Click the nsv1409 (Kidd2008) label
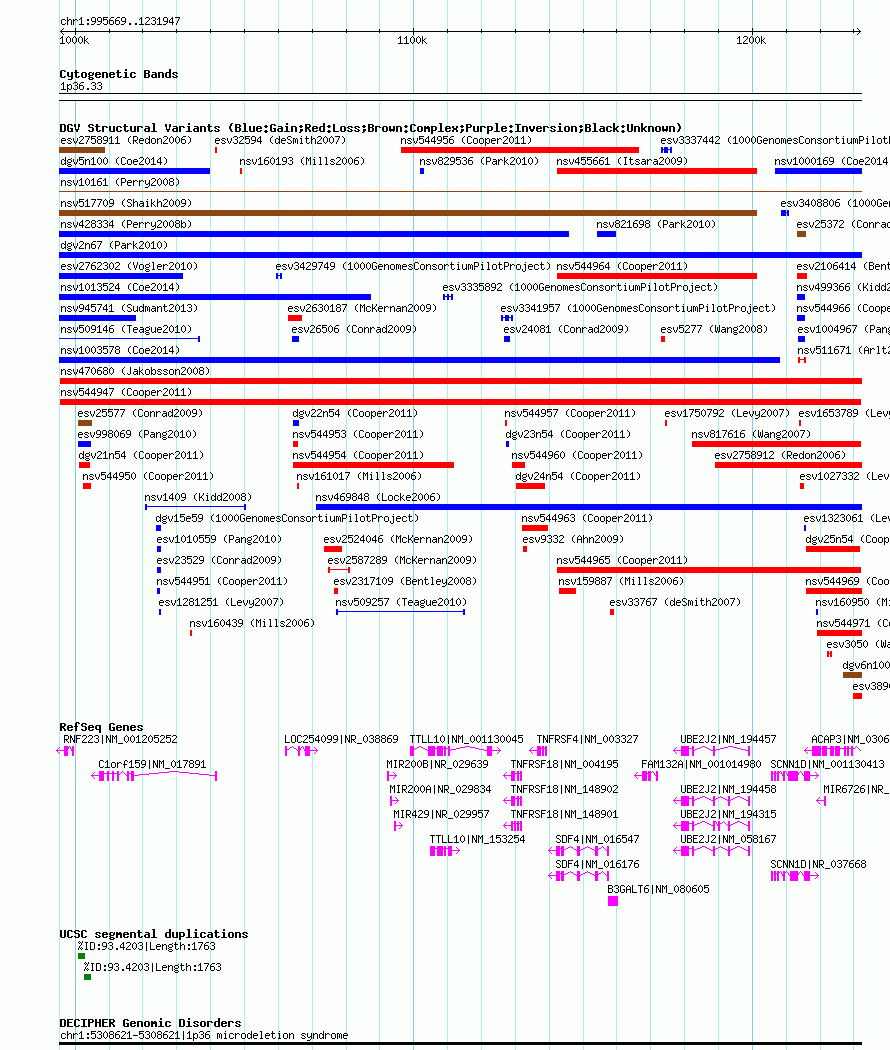890x1050 pixels. coord(198,497)
